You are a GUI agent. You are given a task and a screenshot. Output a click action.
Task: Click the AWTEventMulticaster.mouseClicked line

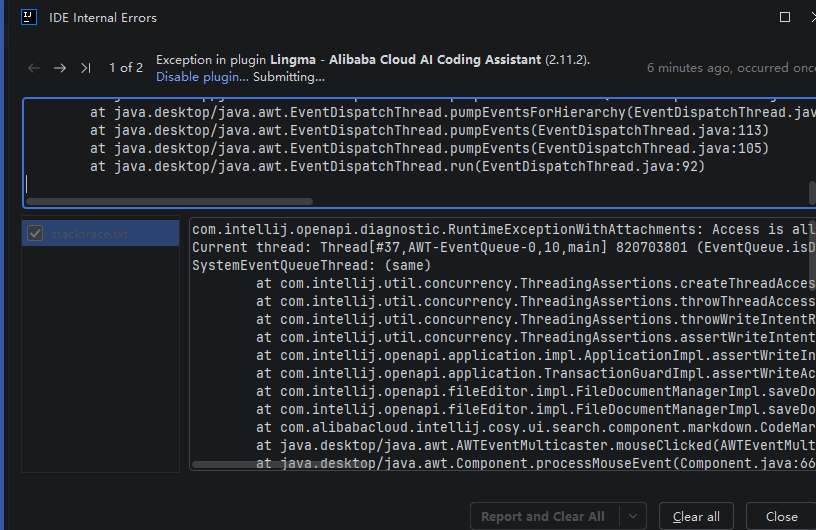coord(536,446)
